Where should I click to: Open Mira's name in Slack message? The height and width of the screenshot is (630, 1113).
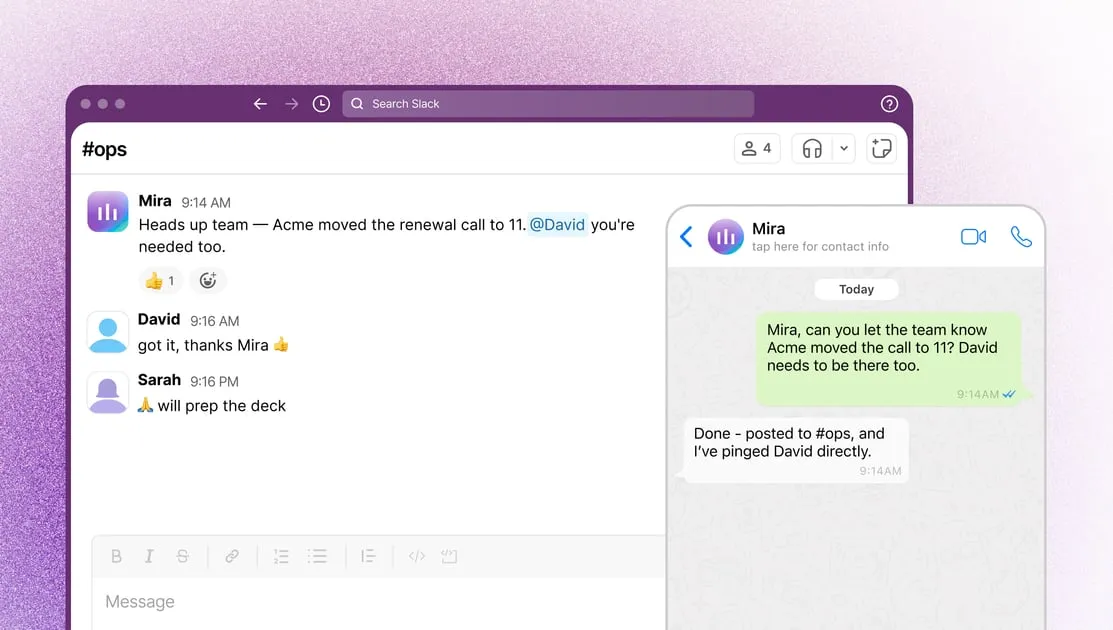[x=155, y=201]
